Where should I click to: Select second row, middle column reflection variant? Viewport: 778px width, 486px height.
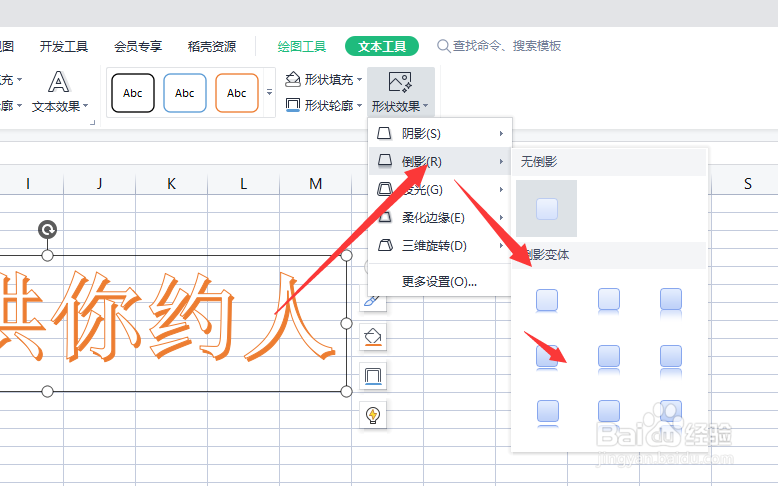coord(609,359)
